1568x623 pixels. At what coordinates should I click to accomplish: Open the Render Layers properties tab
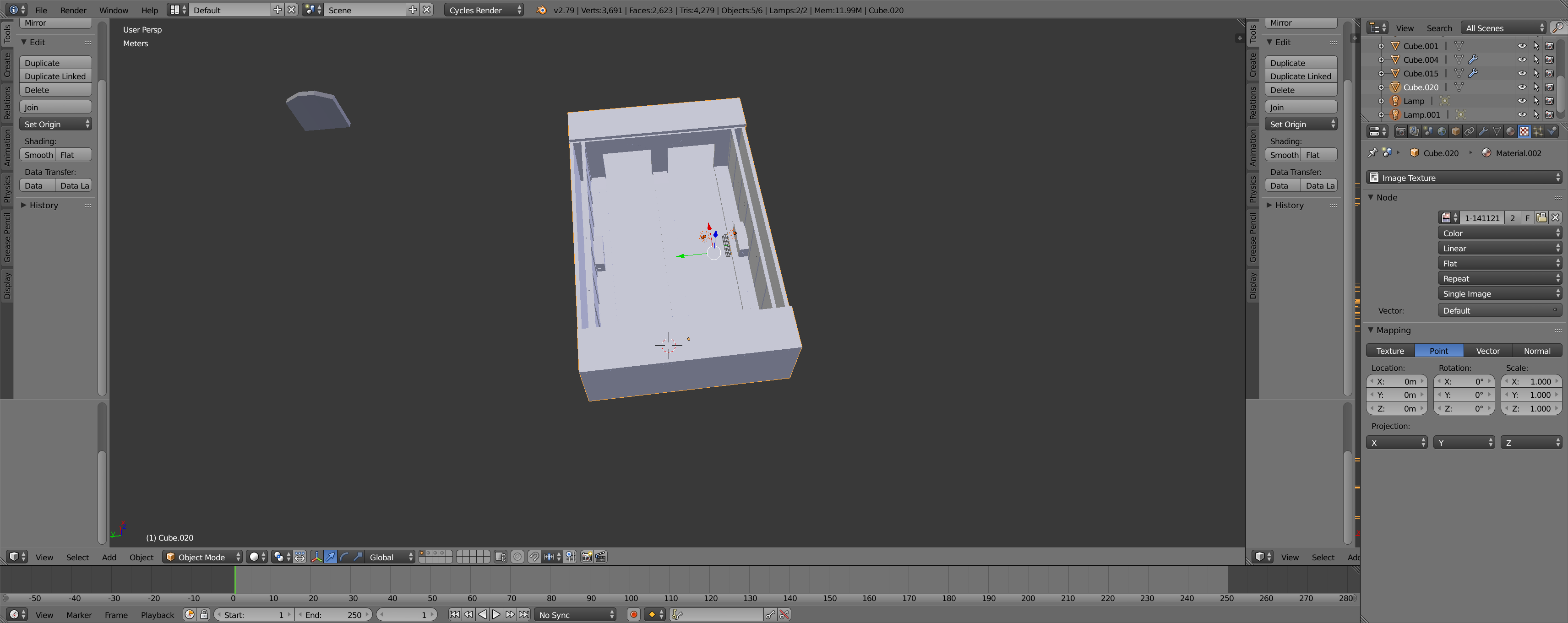coord(1414,131)
